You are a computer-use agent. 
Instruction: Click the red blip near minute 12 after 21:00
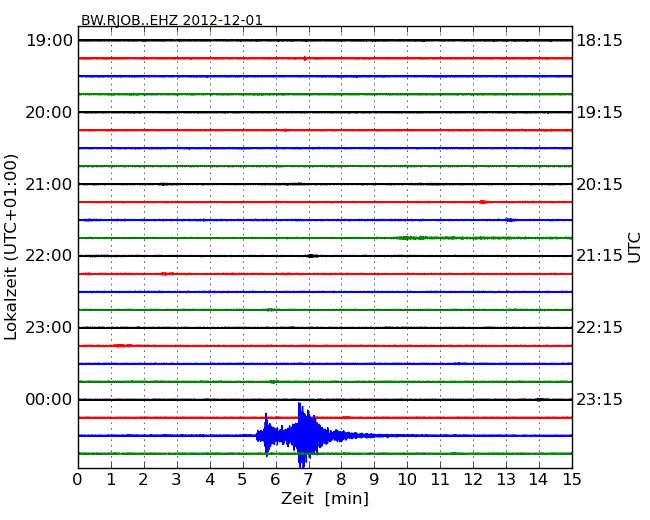tap(483, 202)
